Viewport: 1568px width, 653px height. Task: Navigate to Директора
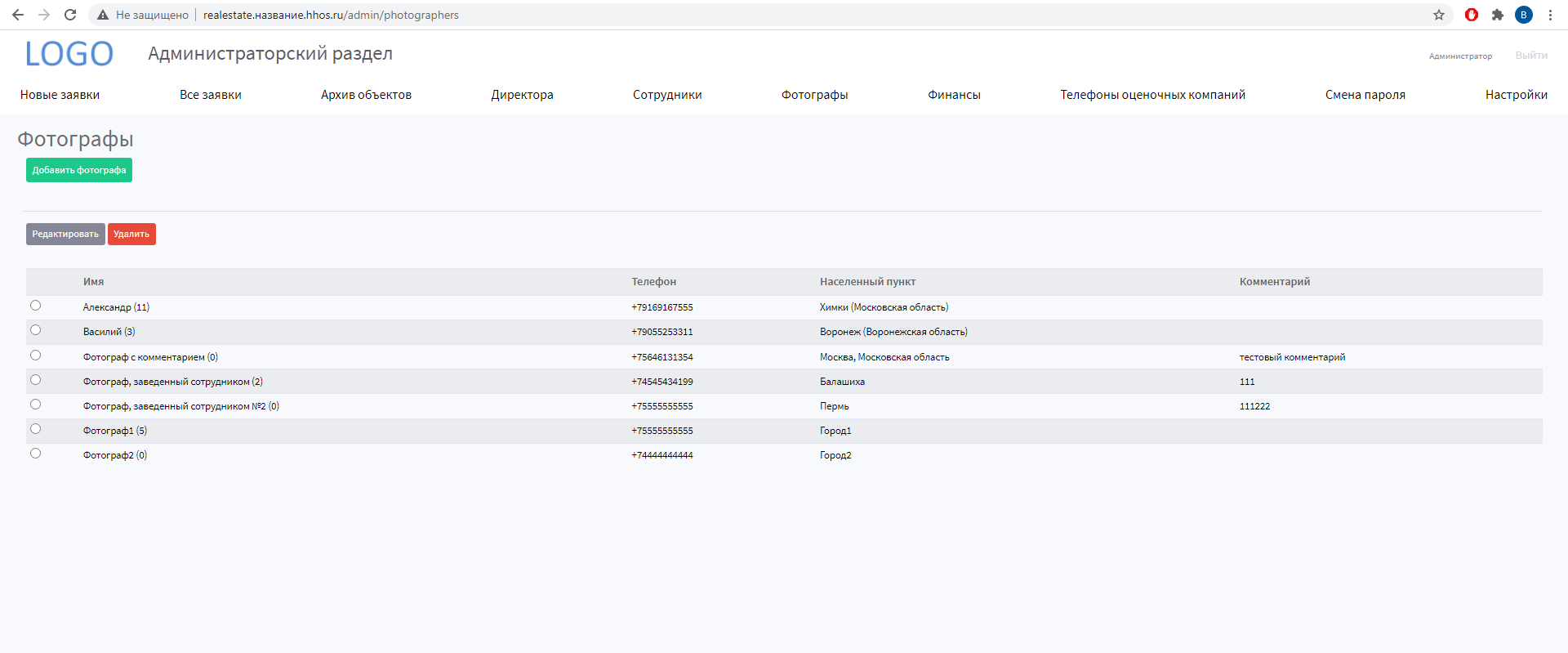[x=522, y=95]
